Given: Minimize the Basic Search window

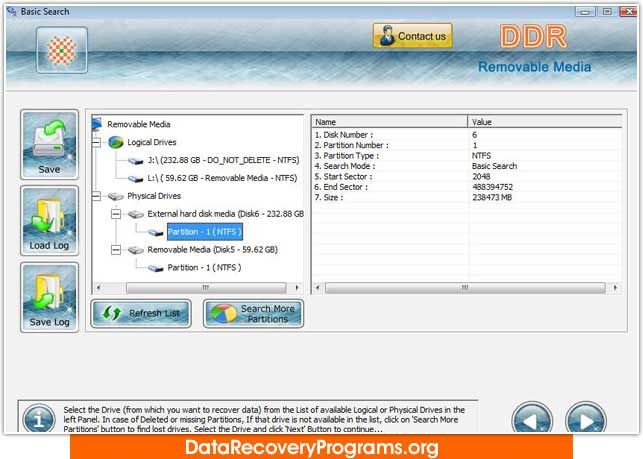Looking at the screenshot, I should pos(585,12).
